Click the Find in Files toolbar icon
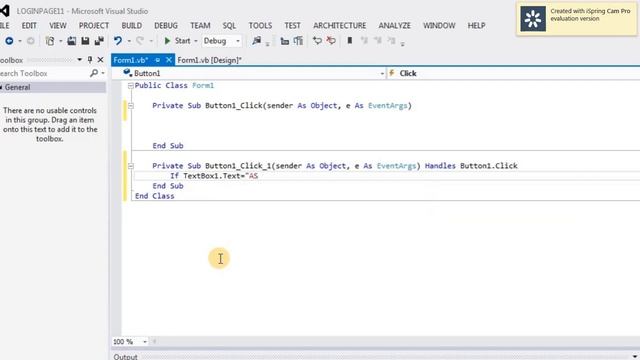Screen dimensions: 640x360 (256, 41)
